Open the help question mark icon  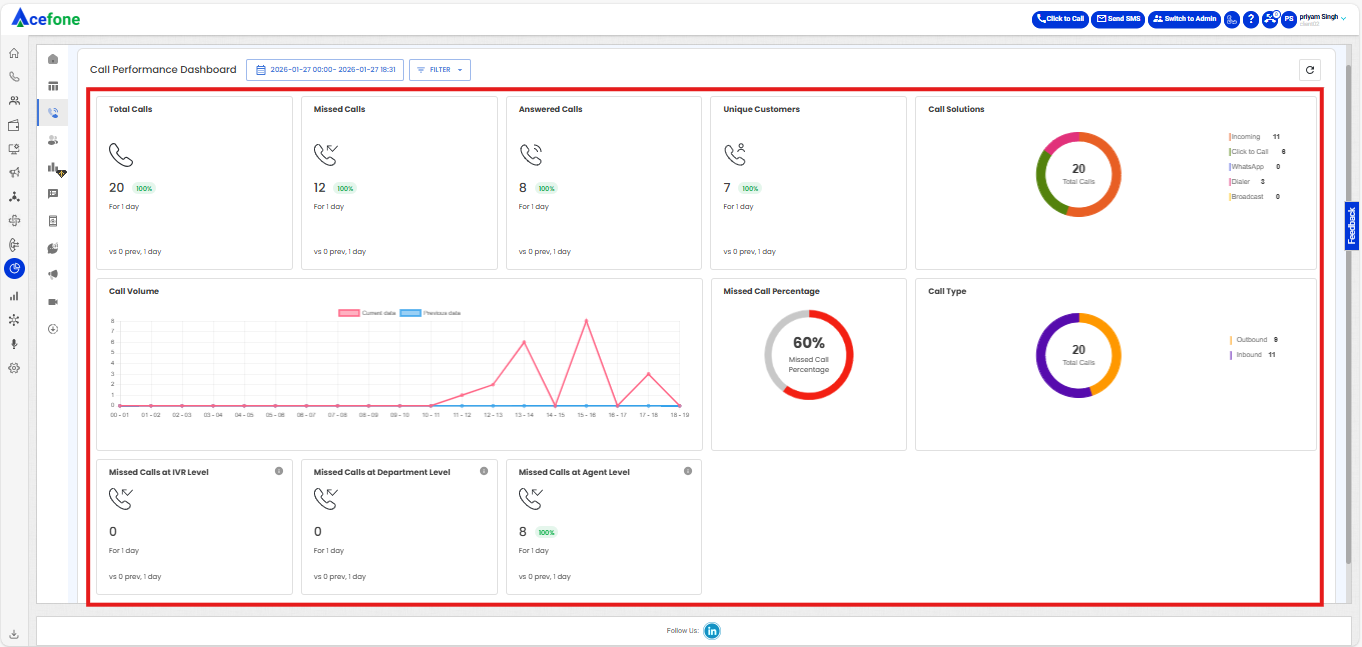(x=1250, y=19)
